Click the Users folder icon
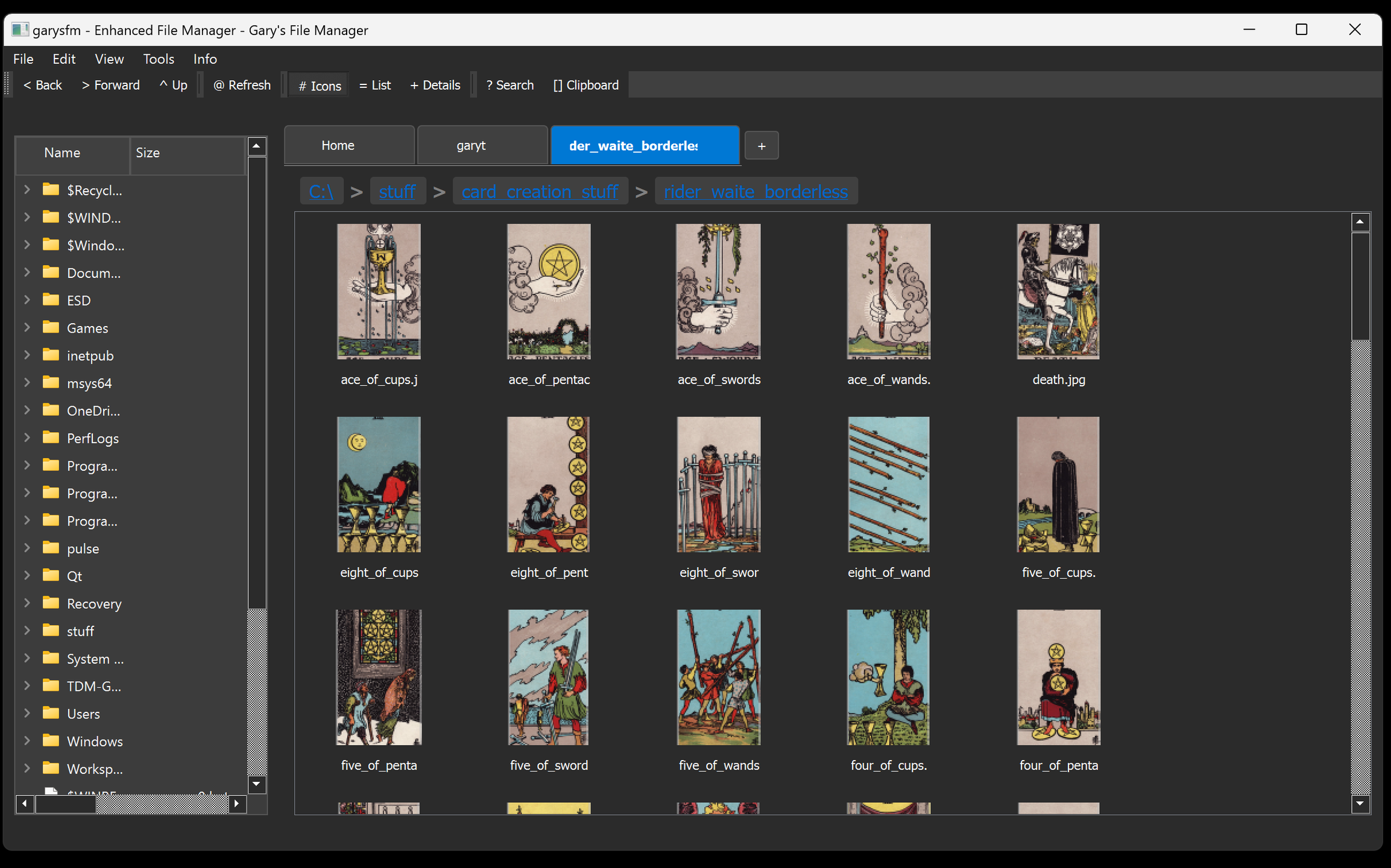This screenshot has height=868, width=1391. (x=51, y=714)
